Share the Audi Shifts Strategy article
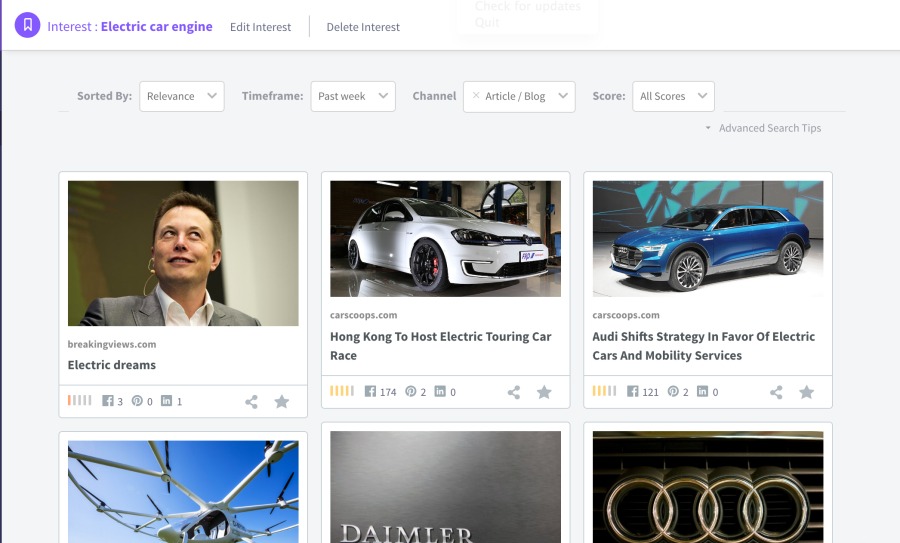The height and width of the screenshot is (543, 900). [x=776, y=392]
